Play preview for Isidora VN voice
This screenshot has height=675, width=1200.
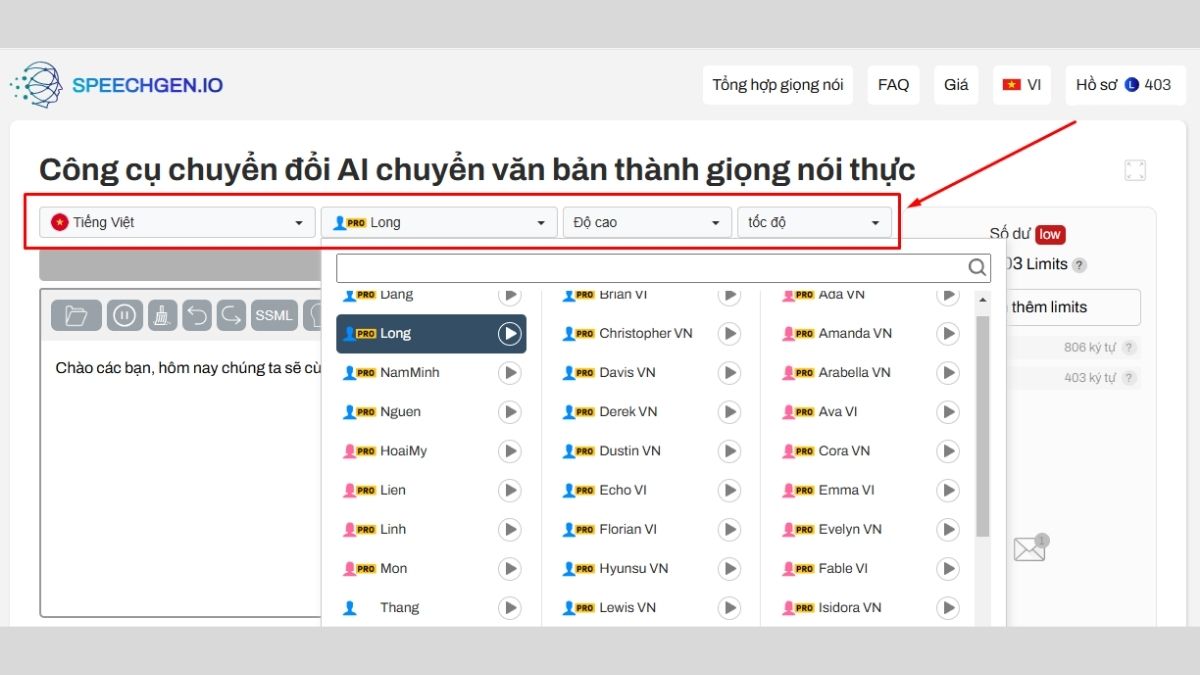948,607
